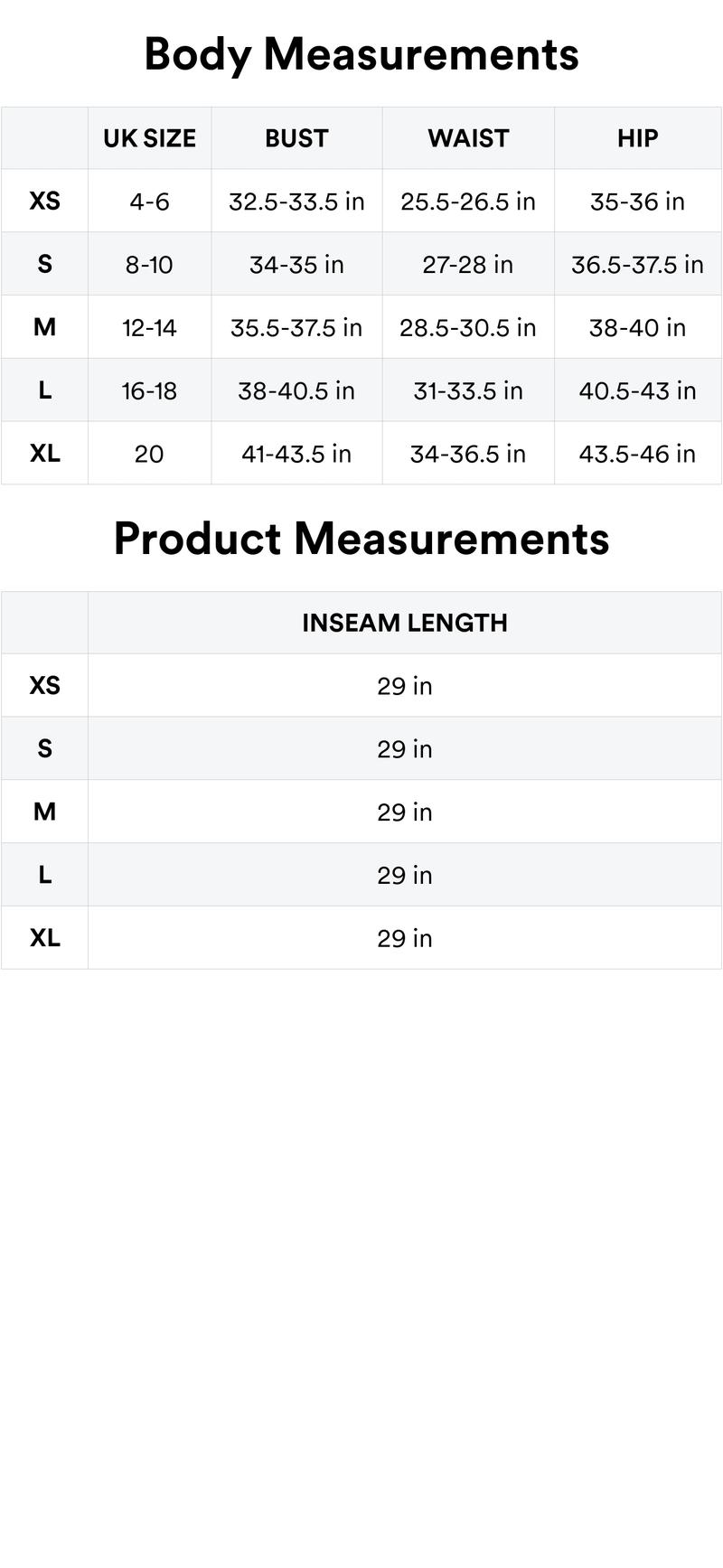Click the 35.5-37.5 in bust cell

[x=296, y=327]
